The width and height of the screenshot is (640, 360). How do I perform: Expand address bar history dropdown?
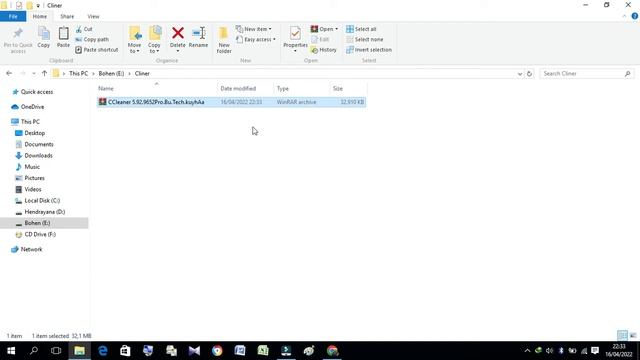pos(520,74)
